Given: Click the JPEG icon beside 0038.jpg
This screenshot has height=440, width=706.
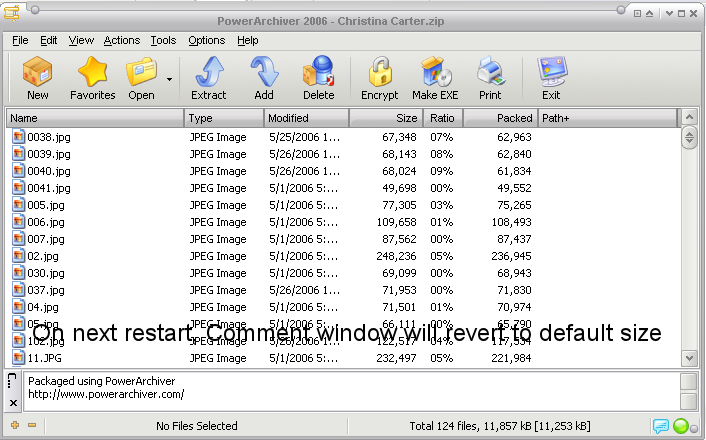Looking at the screenshot, I should (18, 136).
